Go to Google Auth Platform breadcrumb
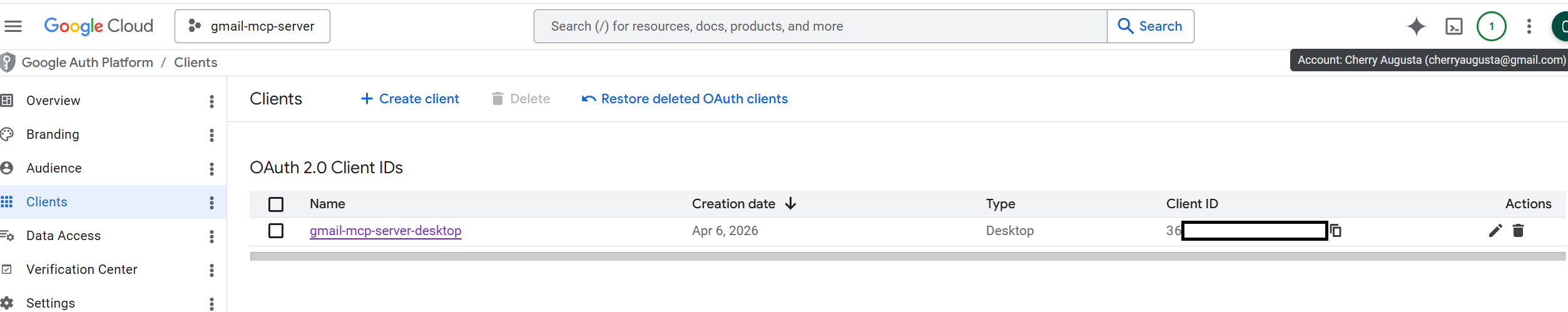Image resolution: width=1568 pixels, height=312 pixels. click(x=88, y=63)
